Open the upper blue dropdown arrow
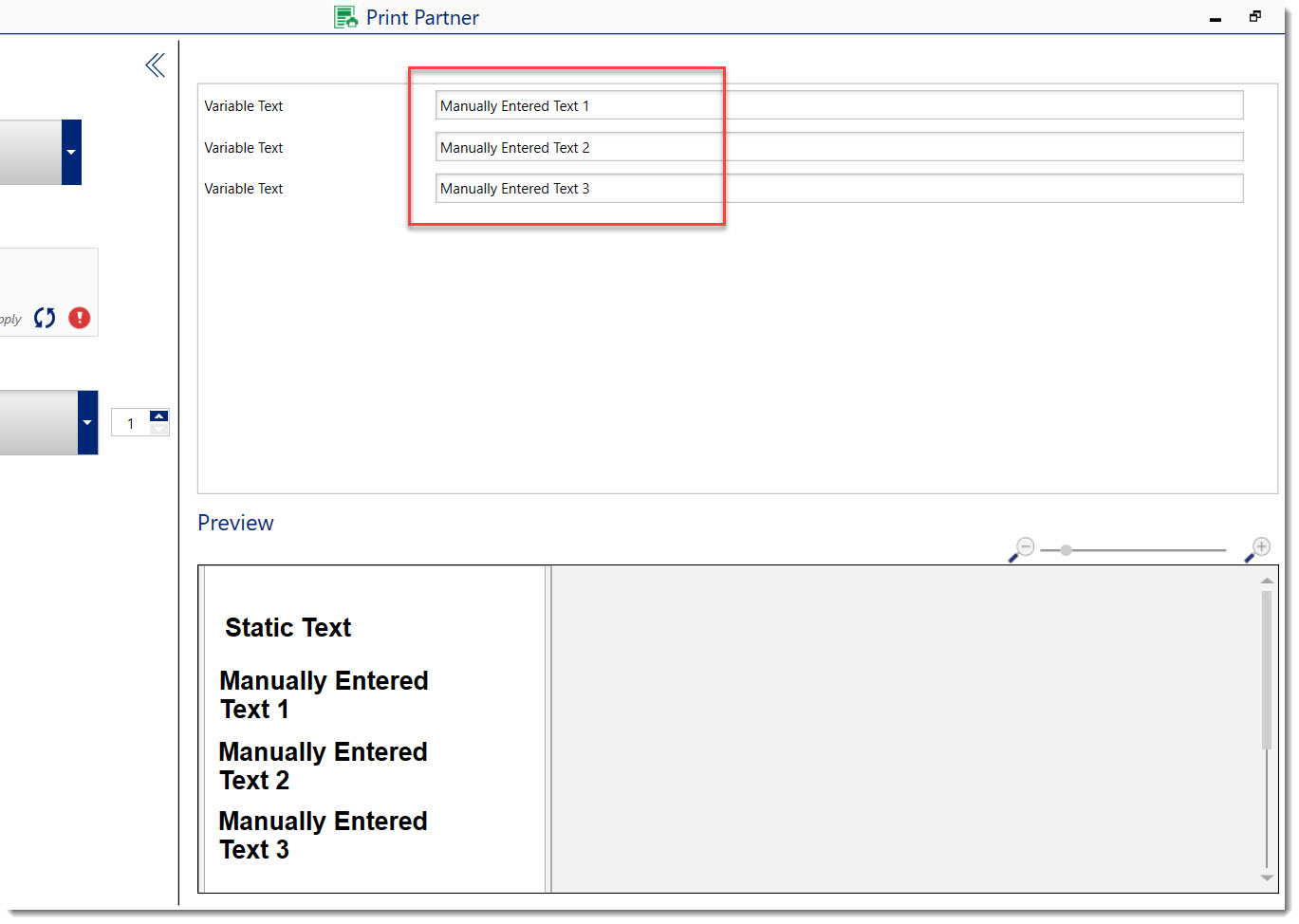This screenshot has height=924, width=1299. point(71,152)
